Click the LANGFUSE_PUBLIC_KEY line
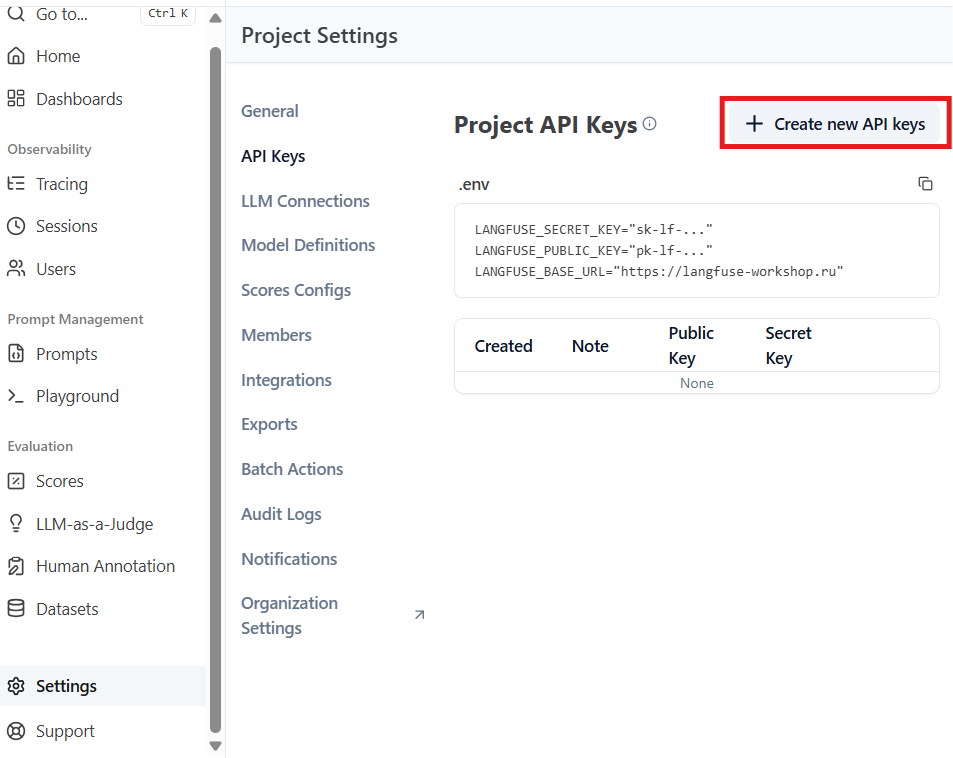This screenshot has width=953, height=758. click(x=593, y=250)
